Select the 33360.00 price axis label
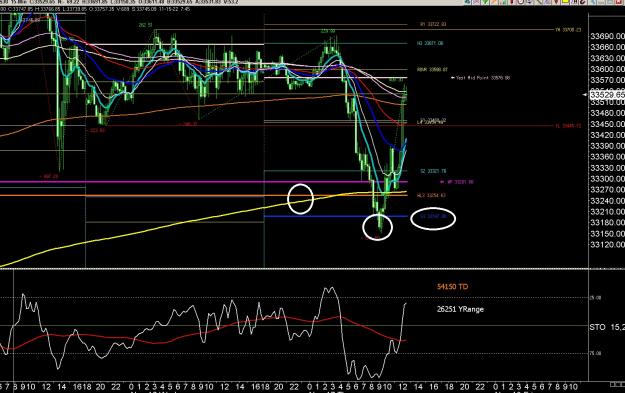This screenshot has width=625, height=393. (607, 157)
